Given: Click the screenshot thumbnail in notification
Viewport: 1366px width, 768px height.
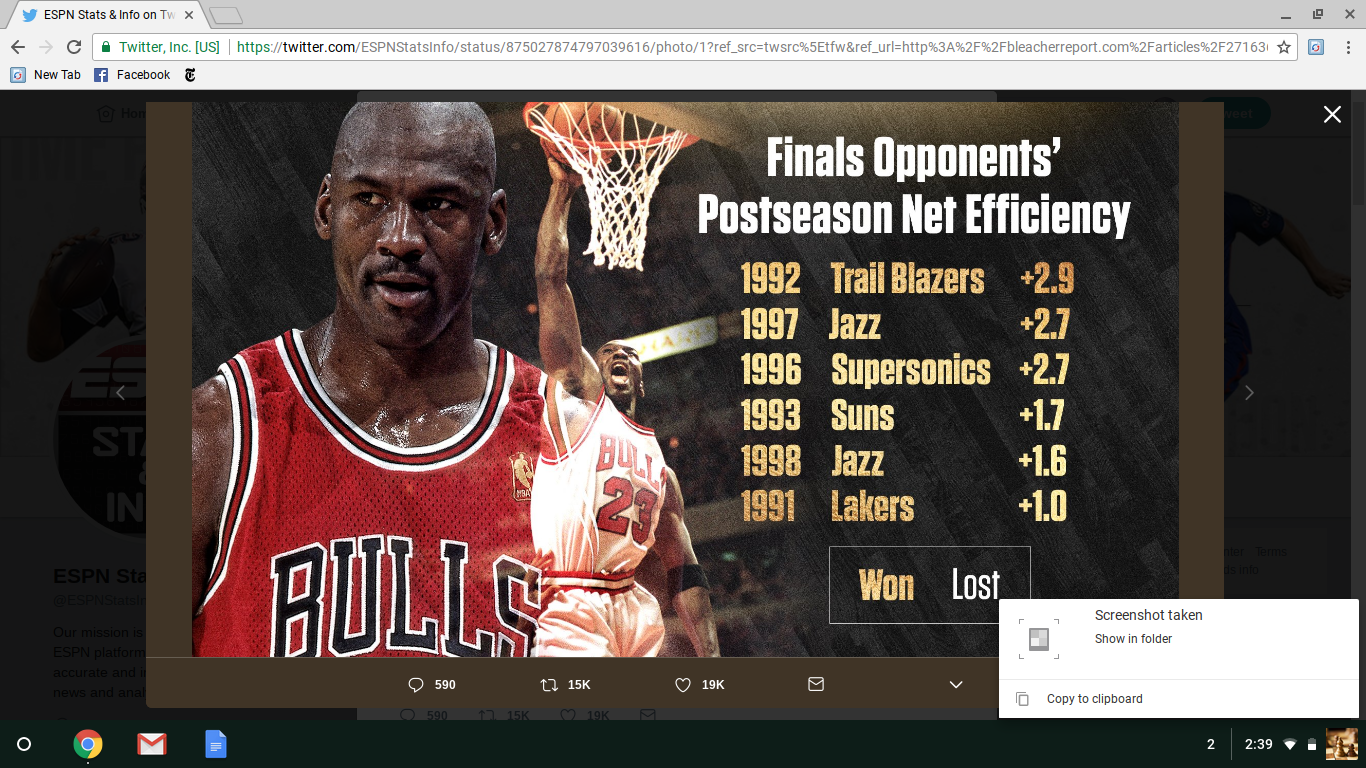Looking at the screenshot, I should coord(1039,639).
